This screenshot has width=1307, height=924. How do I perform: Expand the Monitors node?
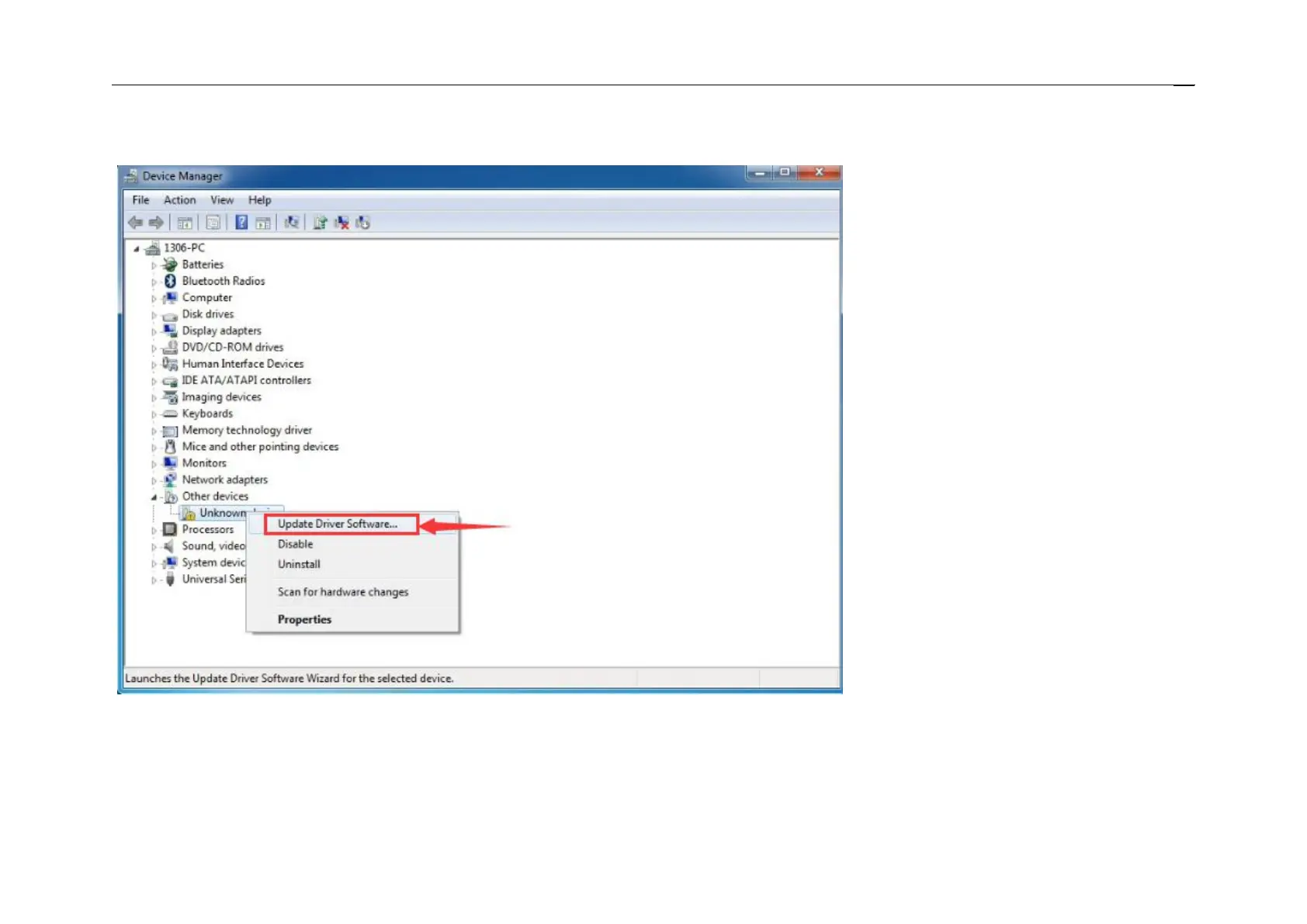154,464
